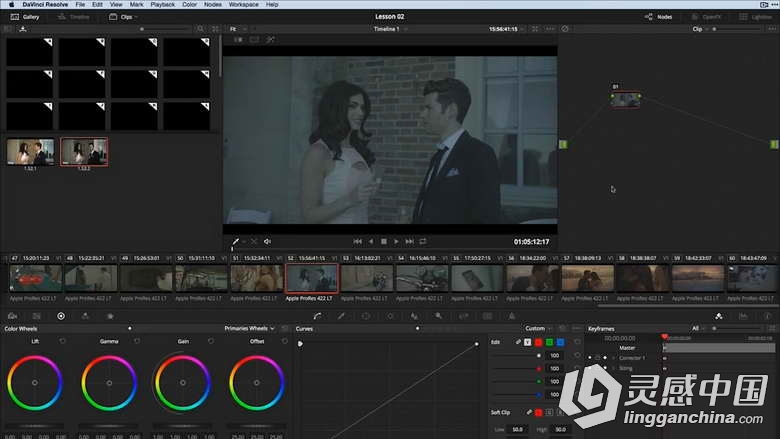Viewport: 780px width, 439px height.
Task: Toggle loop playback
Action: pos(423,241)
